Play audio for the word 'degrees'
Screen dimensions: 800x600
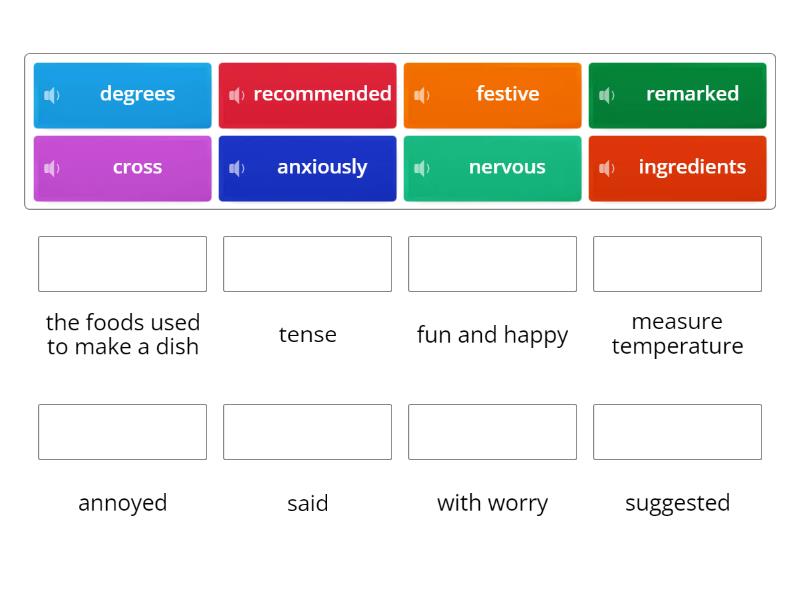(x=51, y=95)
